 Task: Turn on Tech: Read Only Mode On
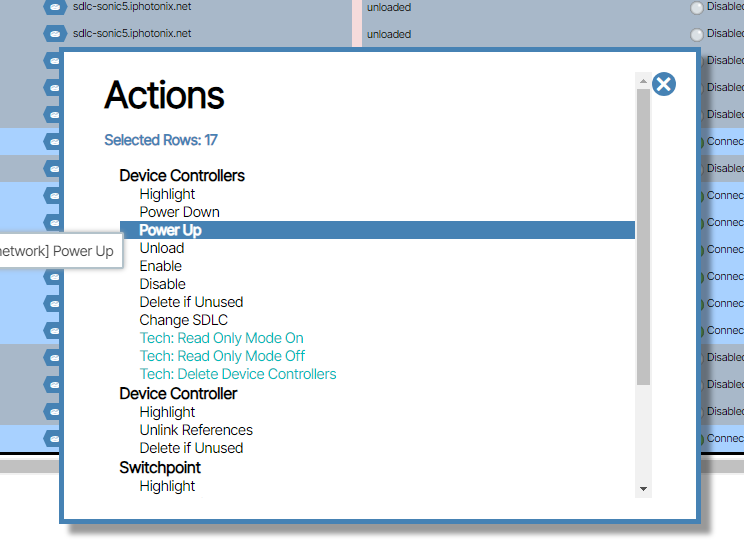(221, 338)
